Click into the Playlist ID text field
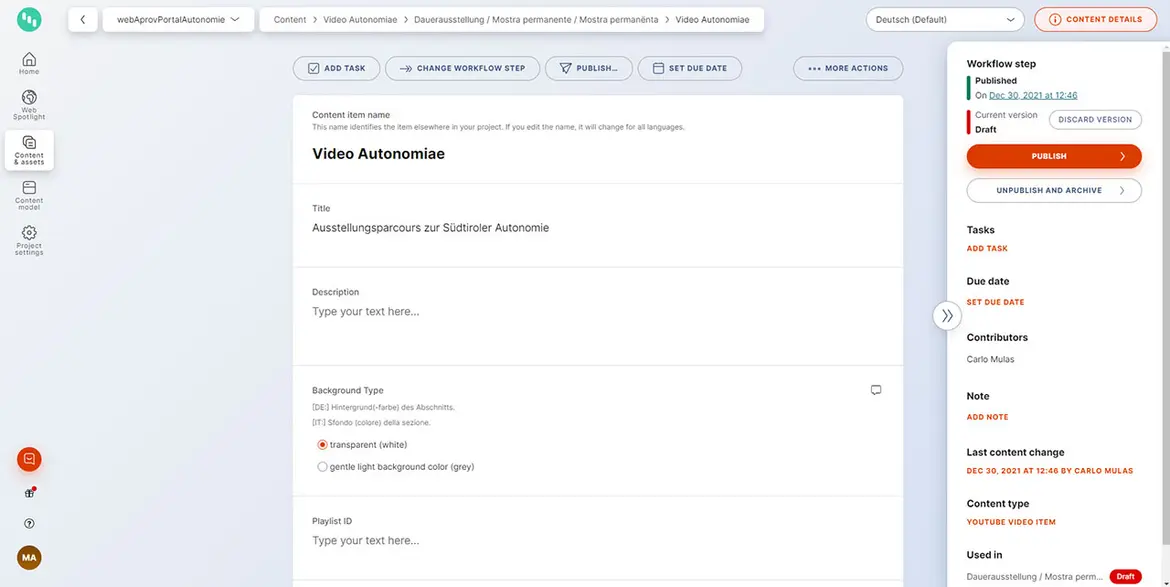 click(x=596, y=541)
